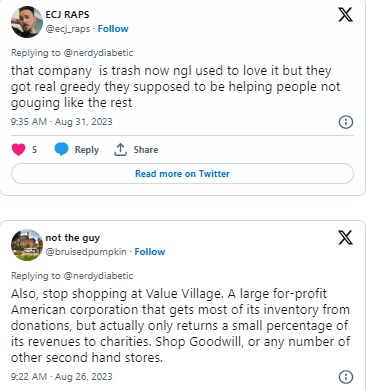The image size is (367, 390).
Task: Click the Reply text label
Action: (87, 150)
